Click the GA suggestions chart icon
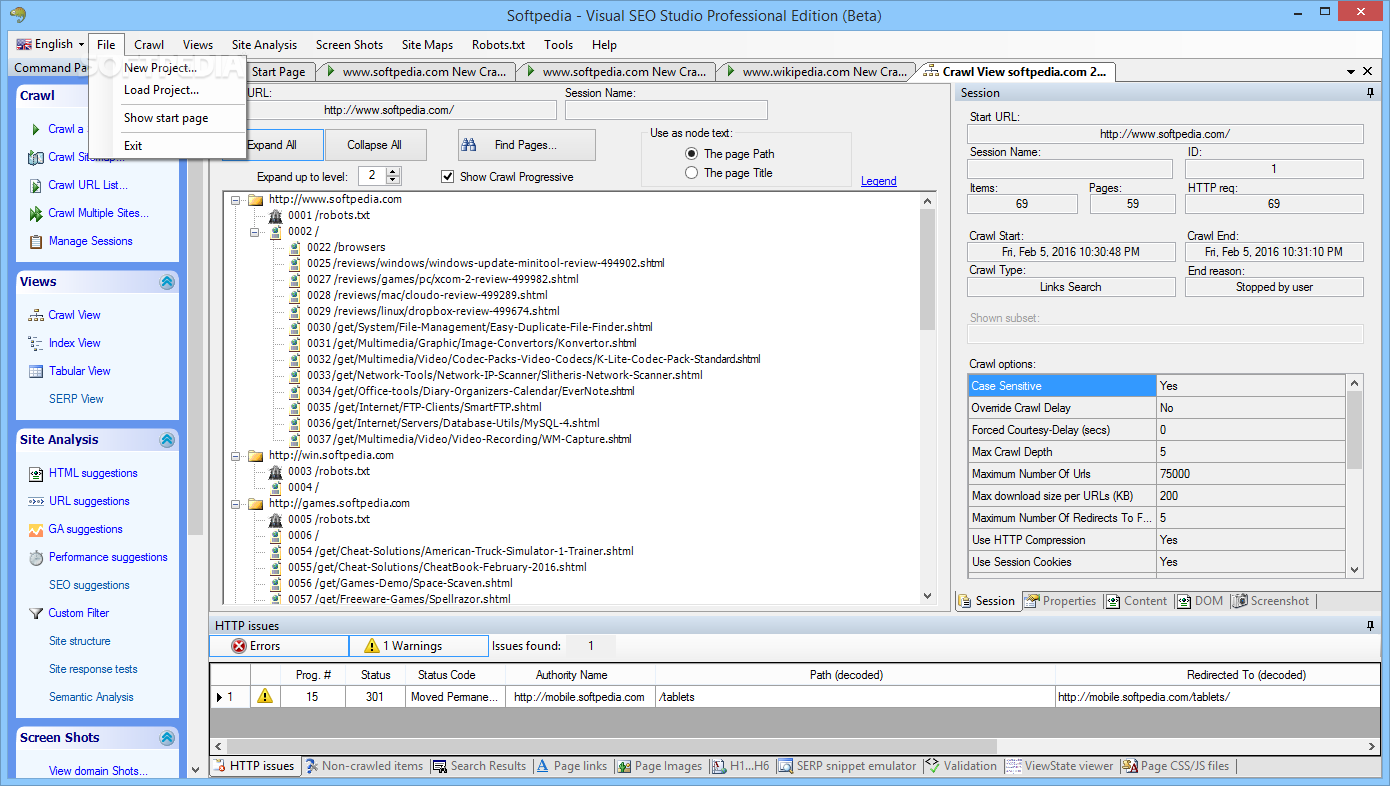This screenshot has width=1390, height=786. click(36, 529)
